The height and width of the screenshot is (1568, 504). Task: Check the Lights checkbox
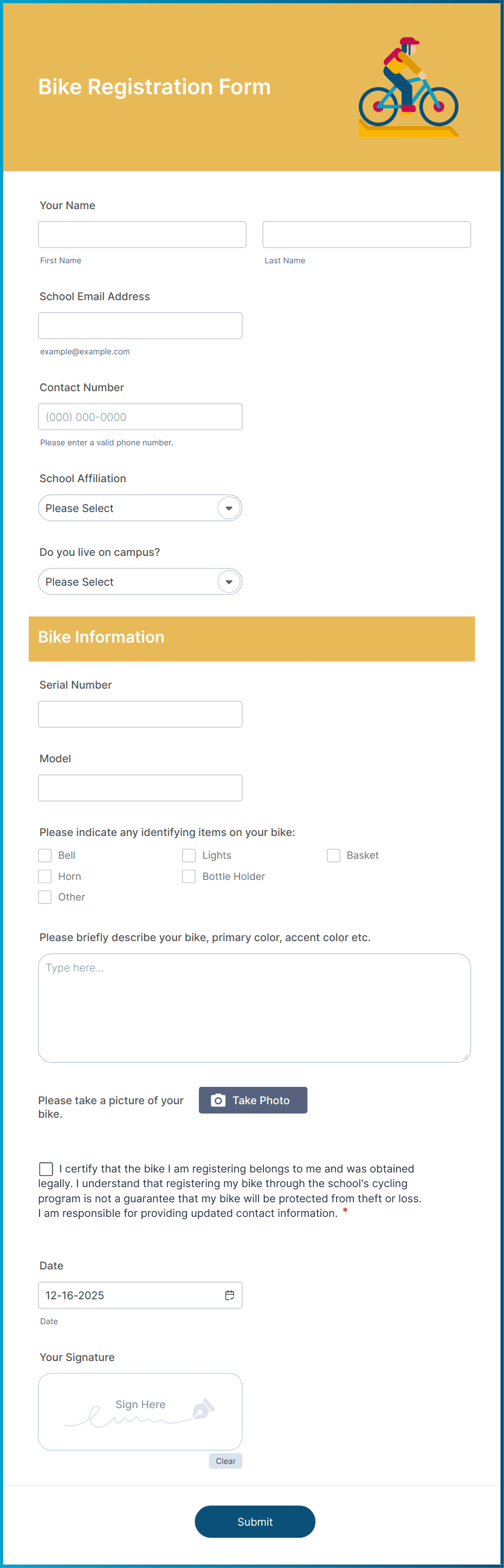pos(189,855)
